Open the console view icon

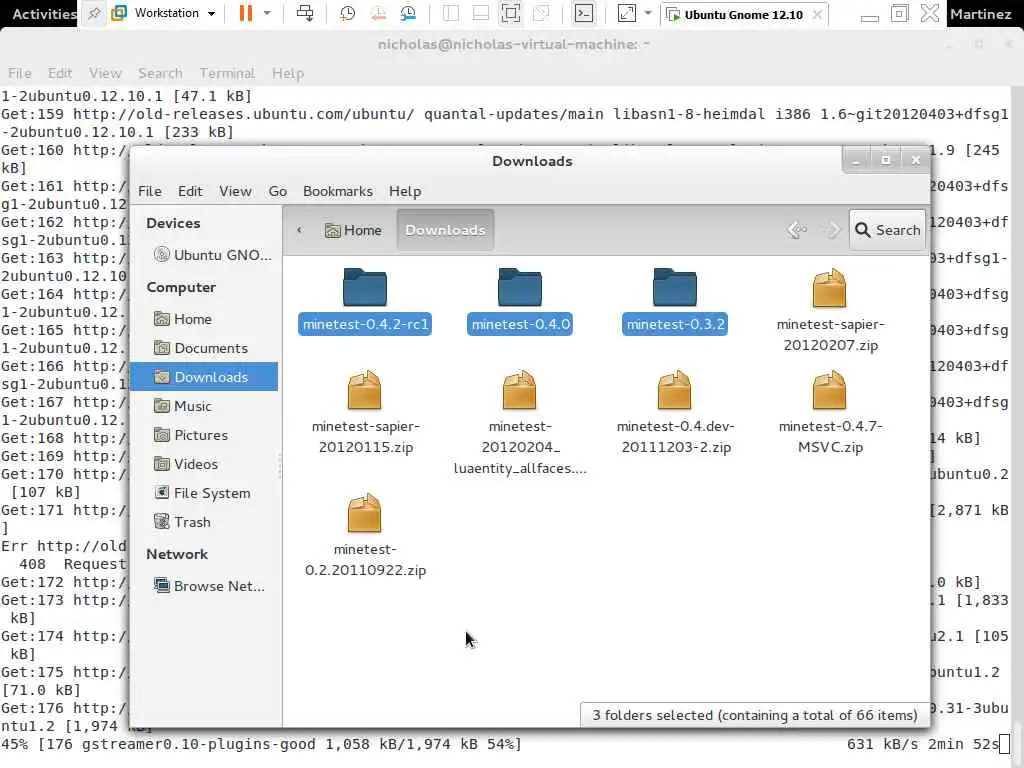point(583,13)
